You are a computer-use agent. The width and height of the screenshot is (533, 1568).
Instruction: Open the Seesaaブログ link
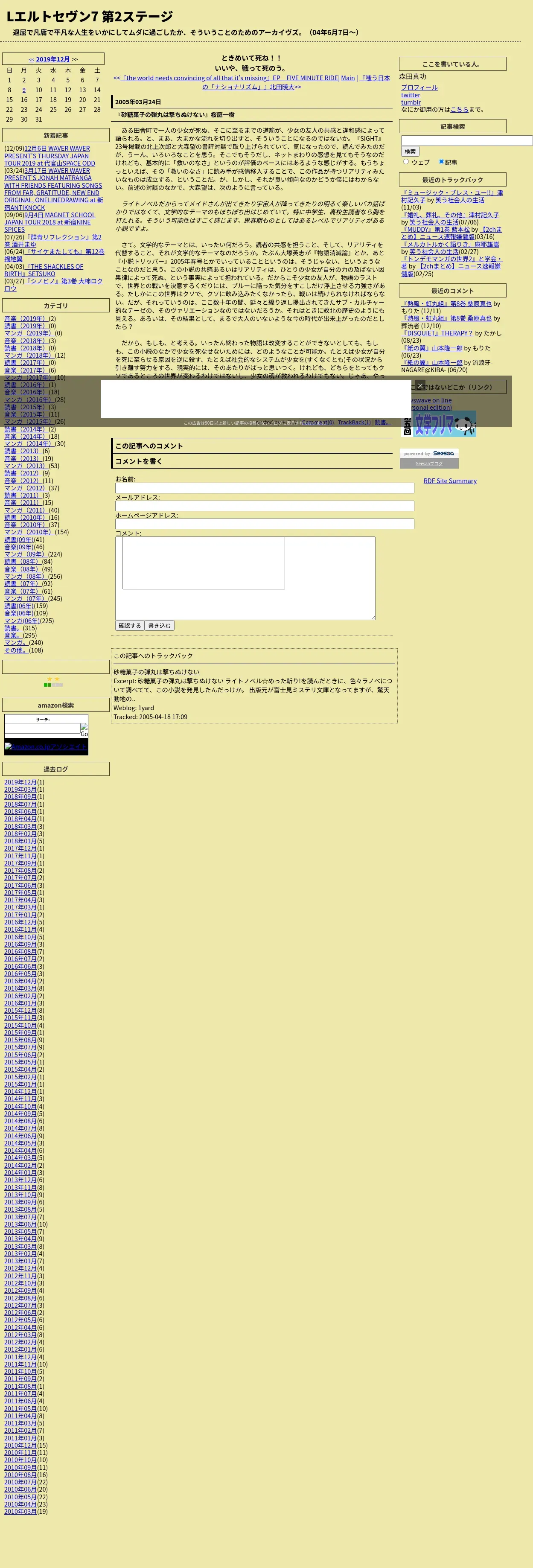tap(429, 463)
